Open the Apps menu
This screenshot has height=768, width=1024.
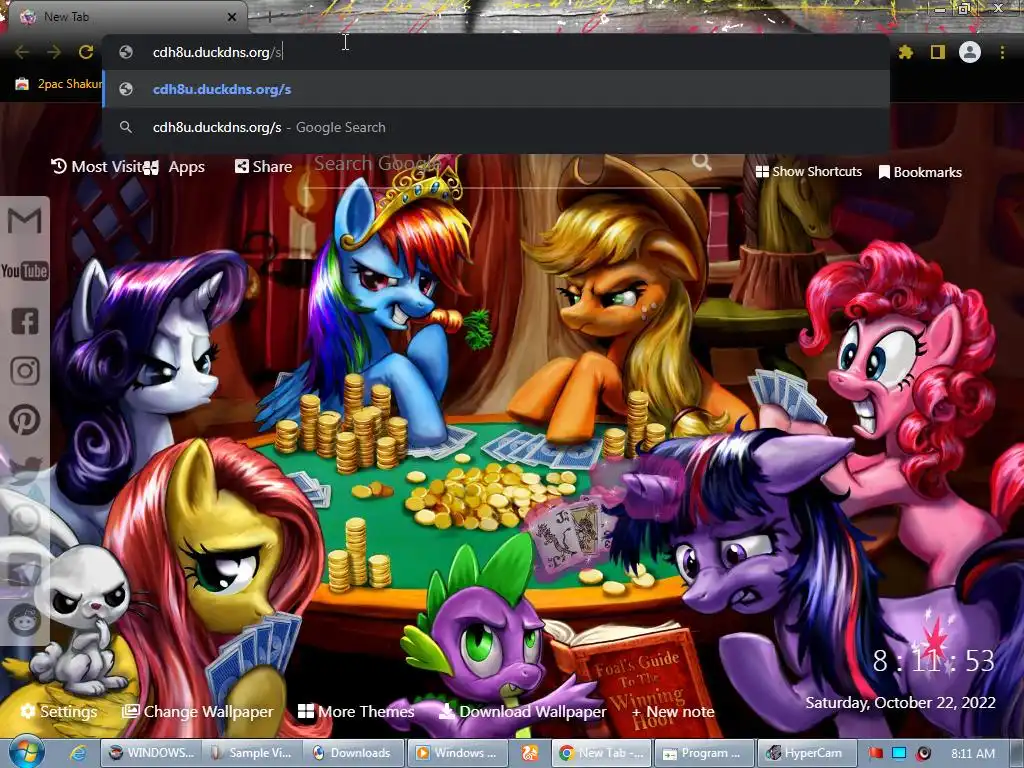pos(175,167)
